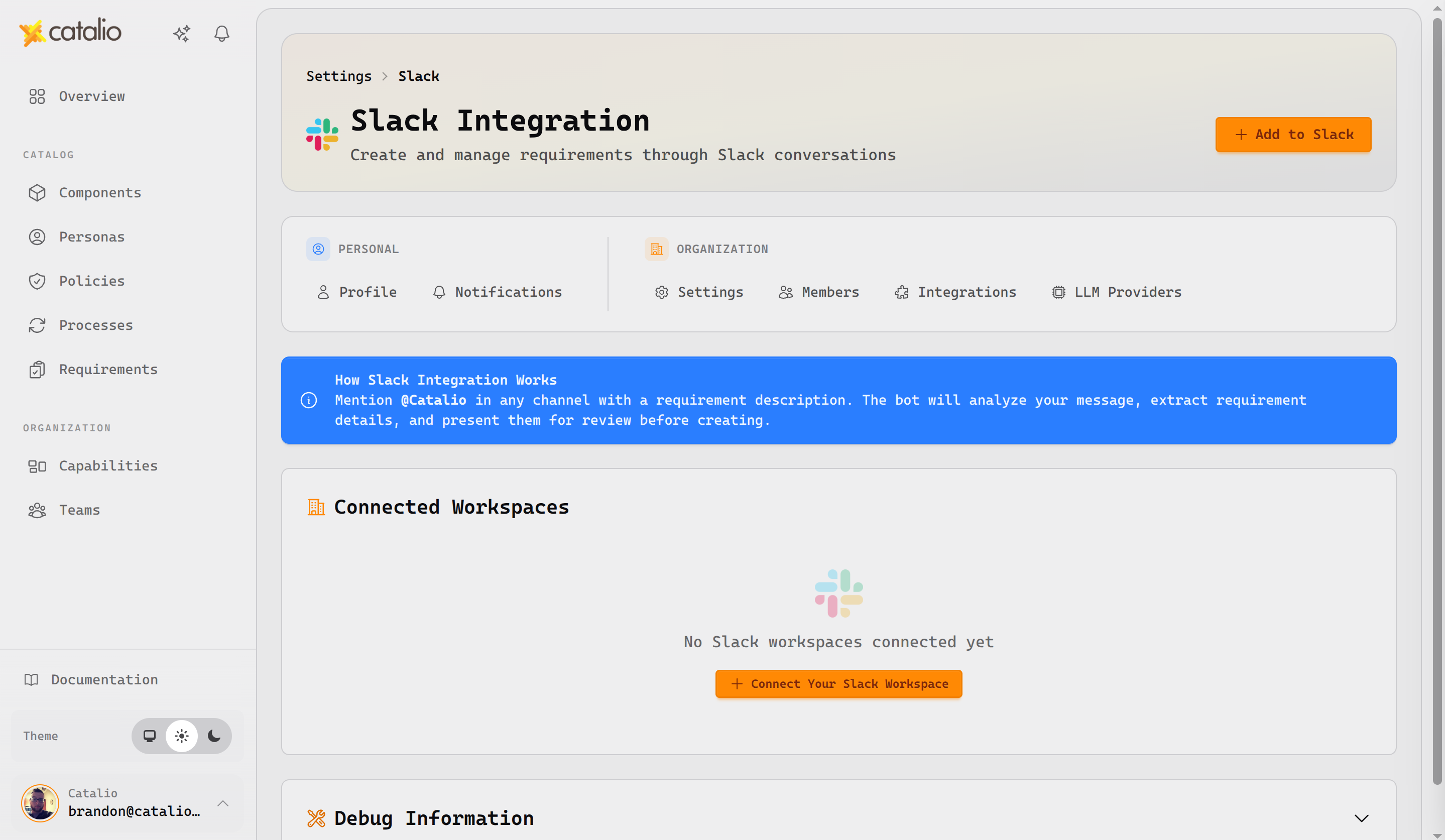
Task: Click the Policies shield icon
Action: [x=37, y=281]
